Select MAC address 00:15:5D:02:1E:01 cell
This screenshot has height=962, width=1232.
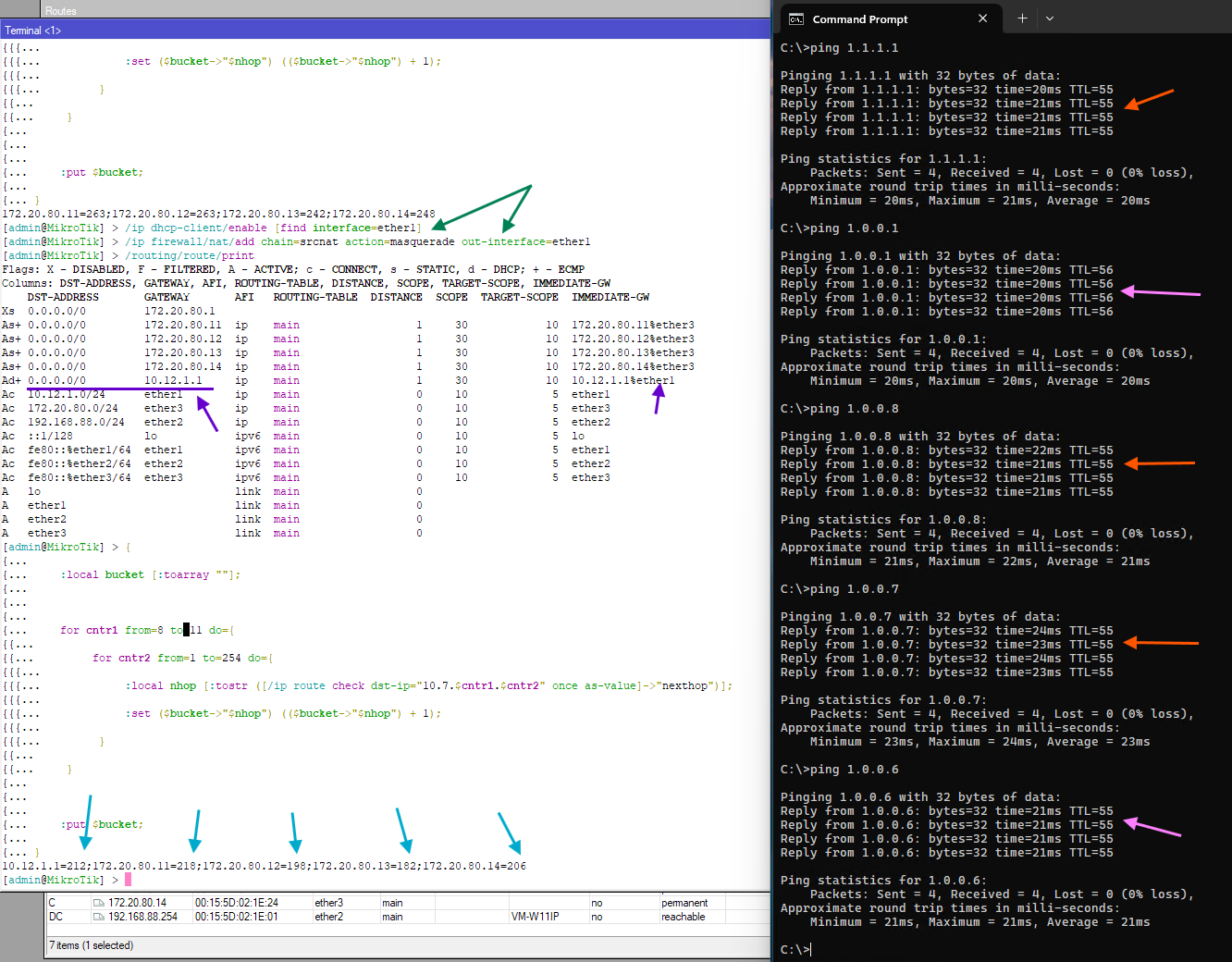(x=236, y=917)
